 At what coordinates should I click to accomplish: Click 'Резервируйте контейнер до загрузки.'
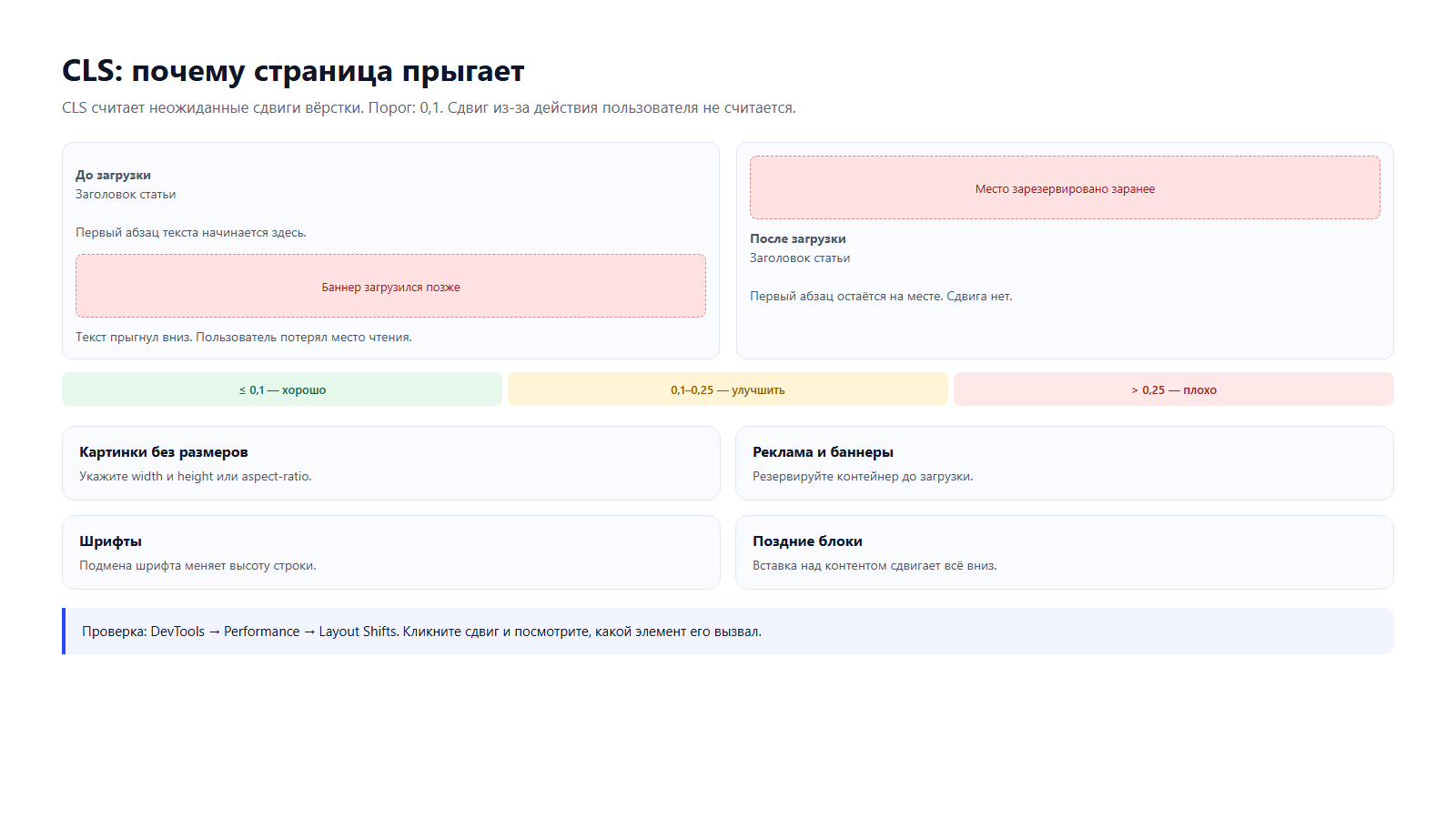click(863, 476)
